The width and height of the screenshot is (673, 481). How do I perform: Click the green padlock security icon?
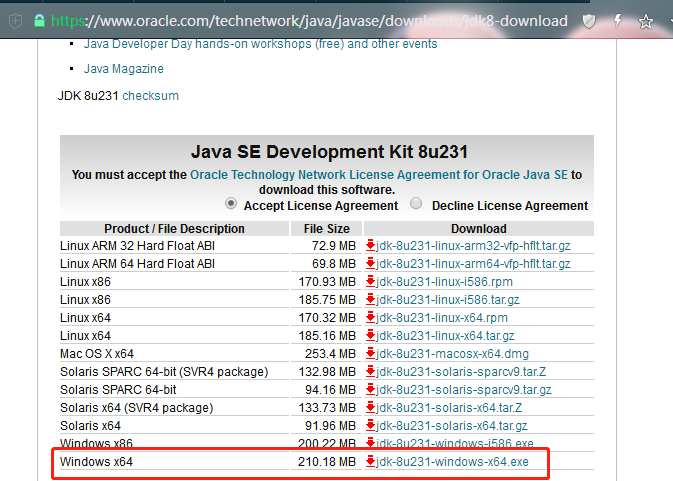38,20
